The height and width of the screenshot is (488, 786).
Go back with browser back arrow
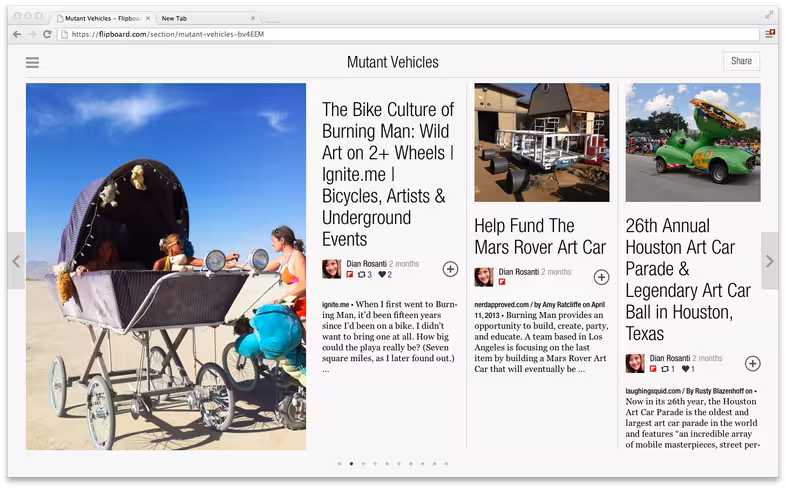[x=17, y=34]
